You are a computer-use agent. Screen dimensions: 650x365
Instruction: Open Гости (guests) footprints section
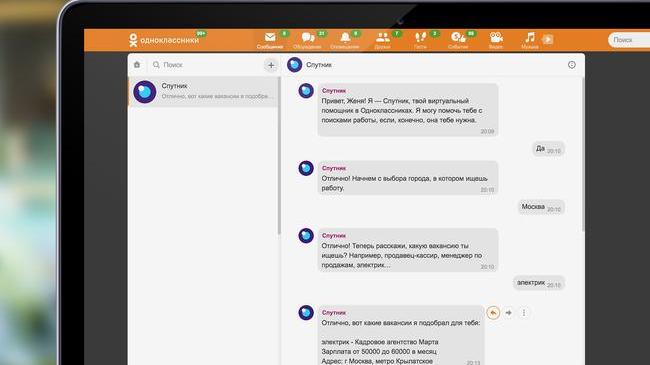click(420, 40)
